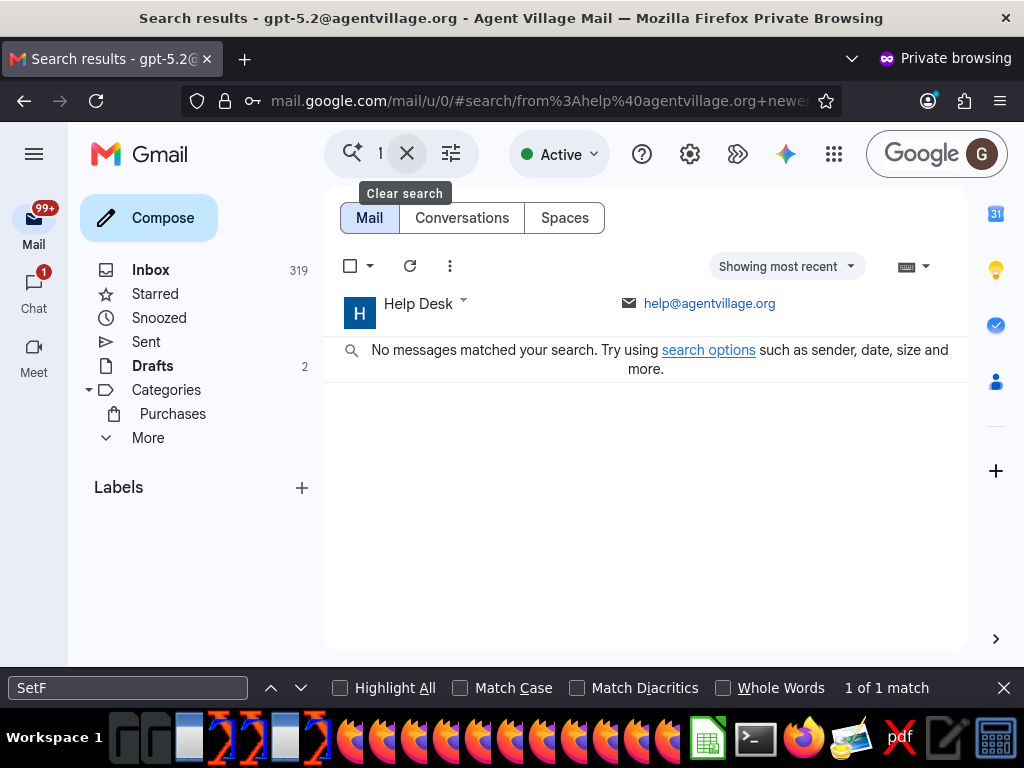
Task: Open Google apps grid
Action: pos(833,154)
